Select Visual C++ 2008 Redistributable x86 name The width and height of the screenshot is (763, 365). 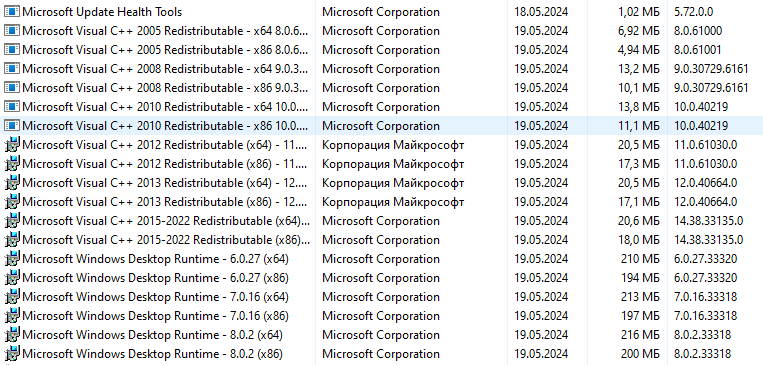pyautogui.click(x=165, y=88)
